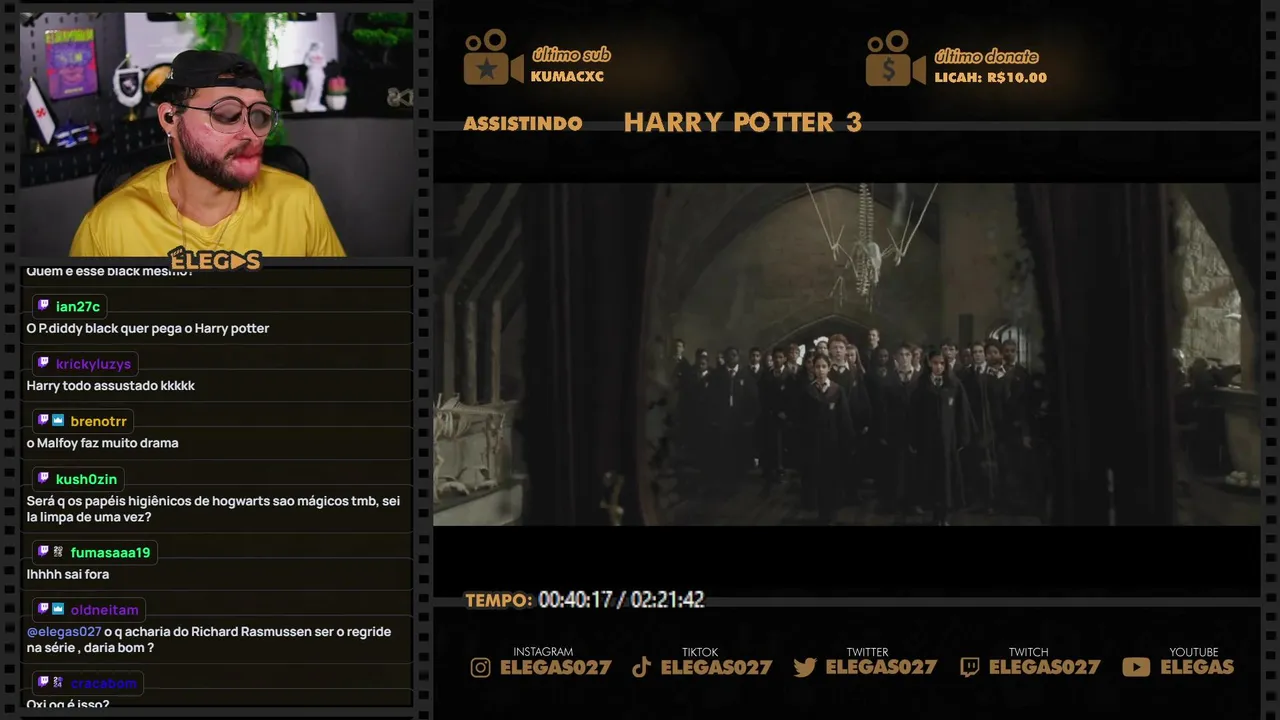Click kush0zin's message about papéis higiênicos de hogwarts
This screenshot has height=720, width=1280.
[213, 509]
